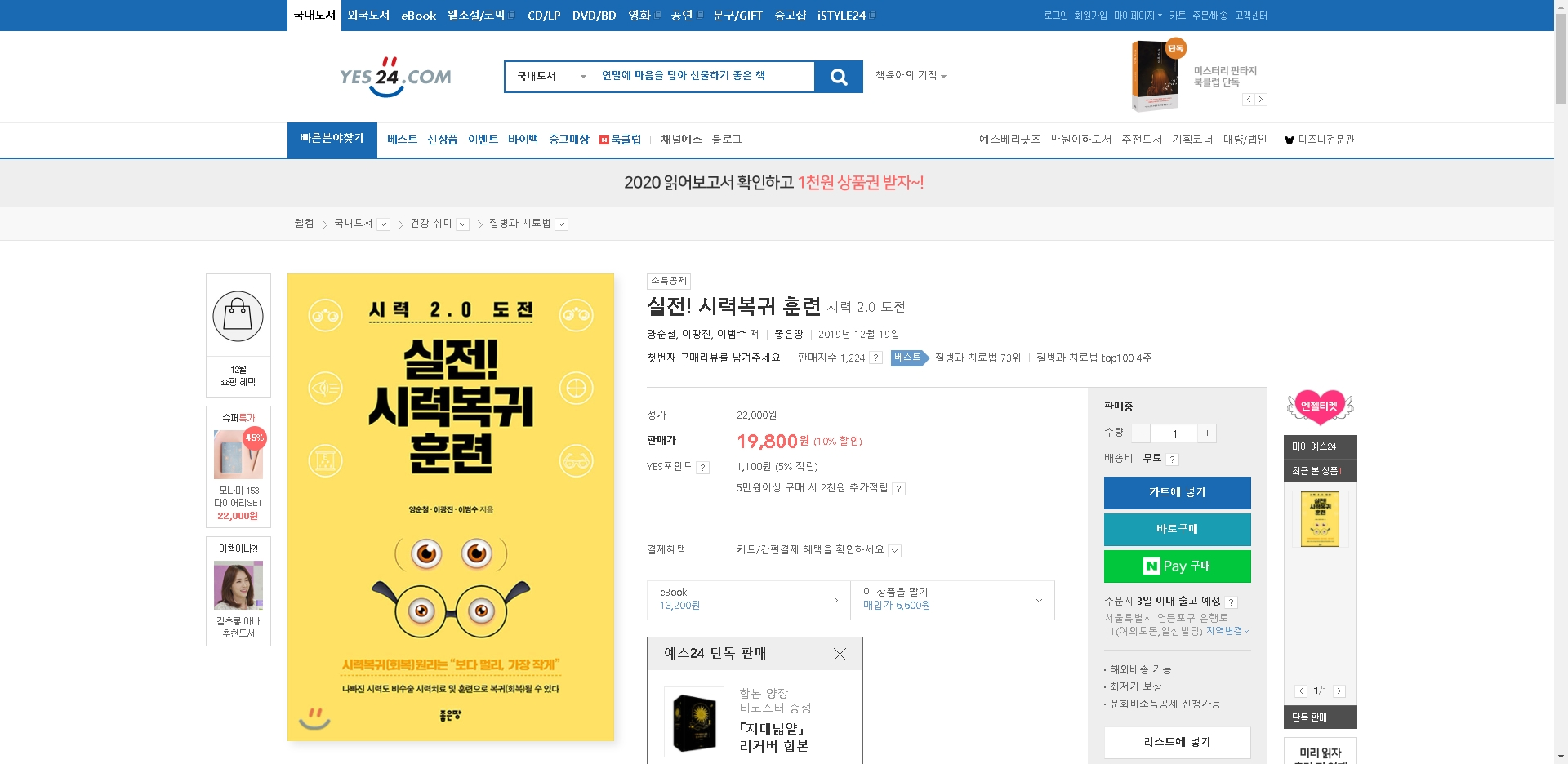
Task: Go to next page of 최근 본 상품
Action: tap(1339, 691)
